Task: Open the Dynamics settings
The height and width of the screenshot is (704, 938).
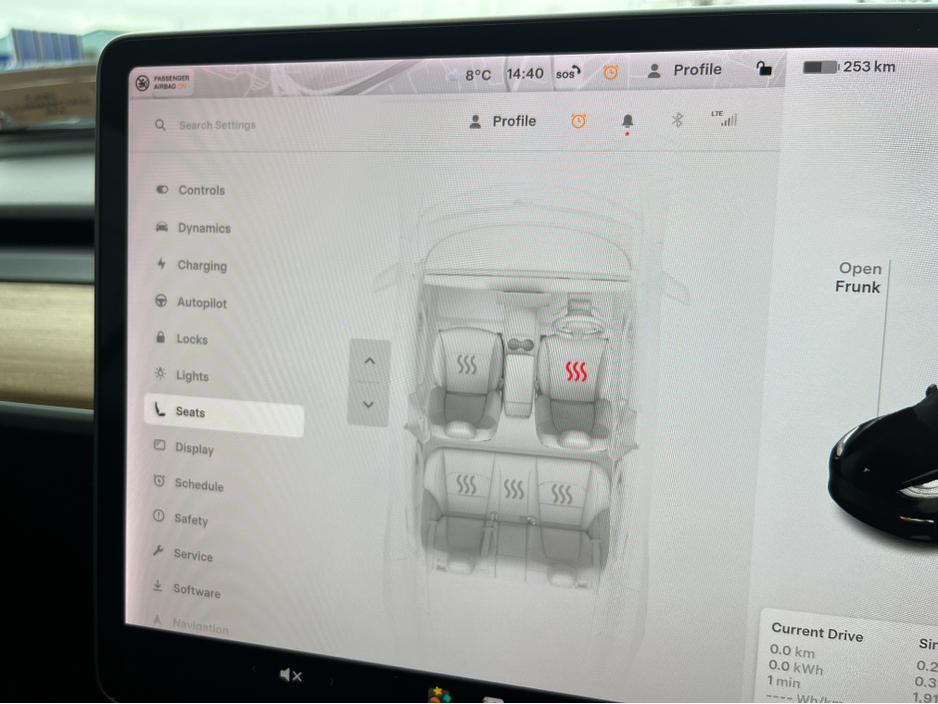Action: pos(203,228)
